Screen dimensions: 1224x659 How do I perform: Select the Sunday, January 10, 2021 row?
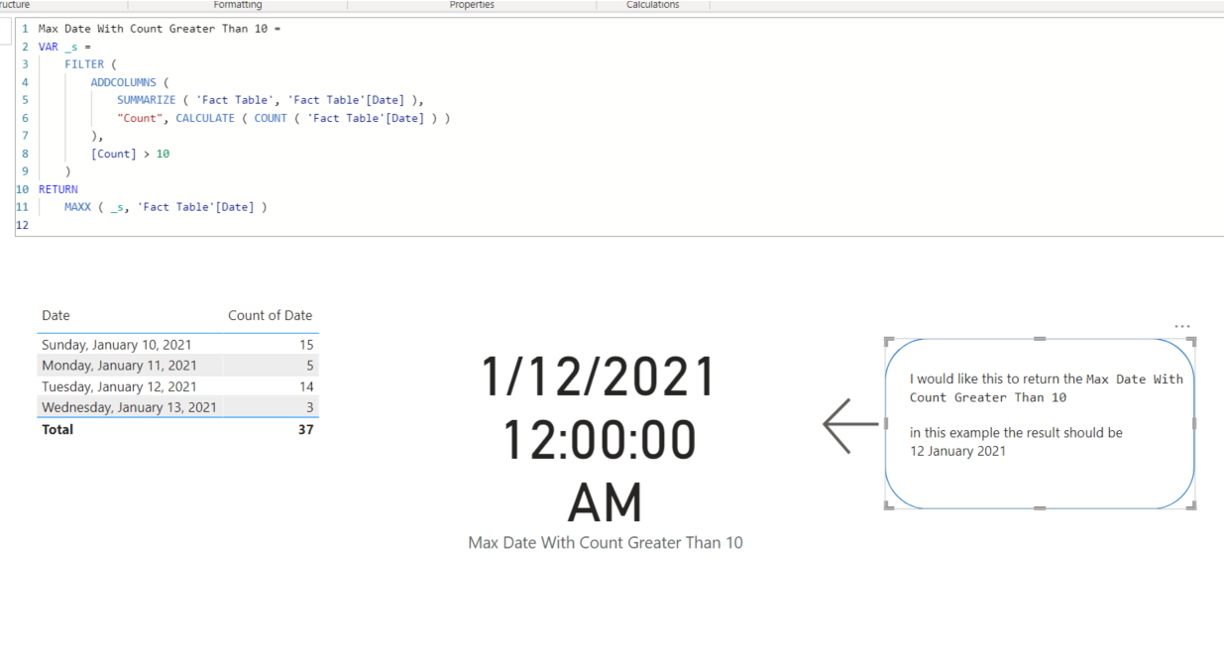coord(177,344)
